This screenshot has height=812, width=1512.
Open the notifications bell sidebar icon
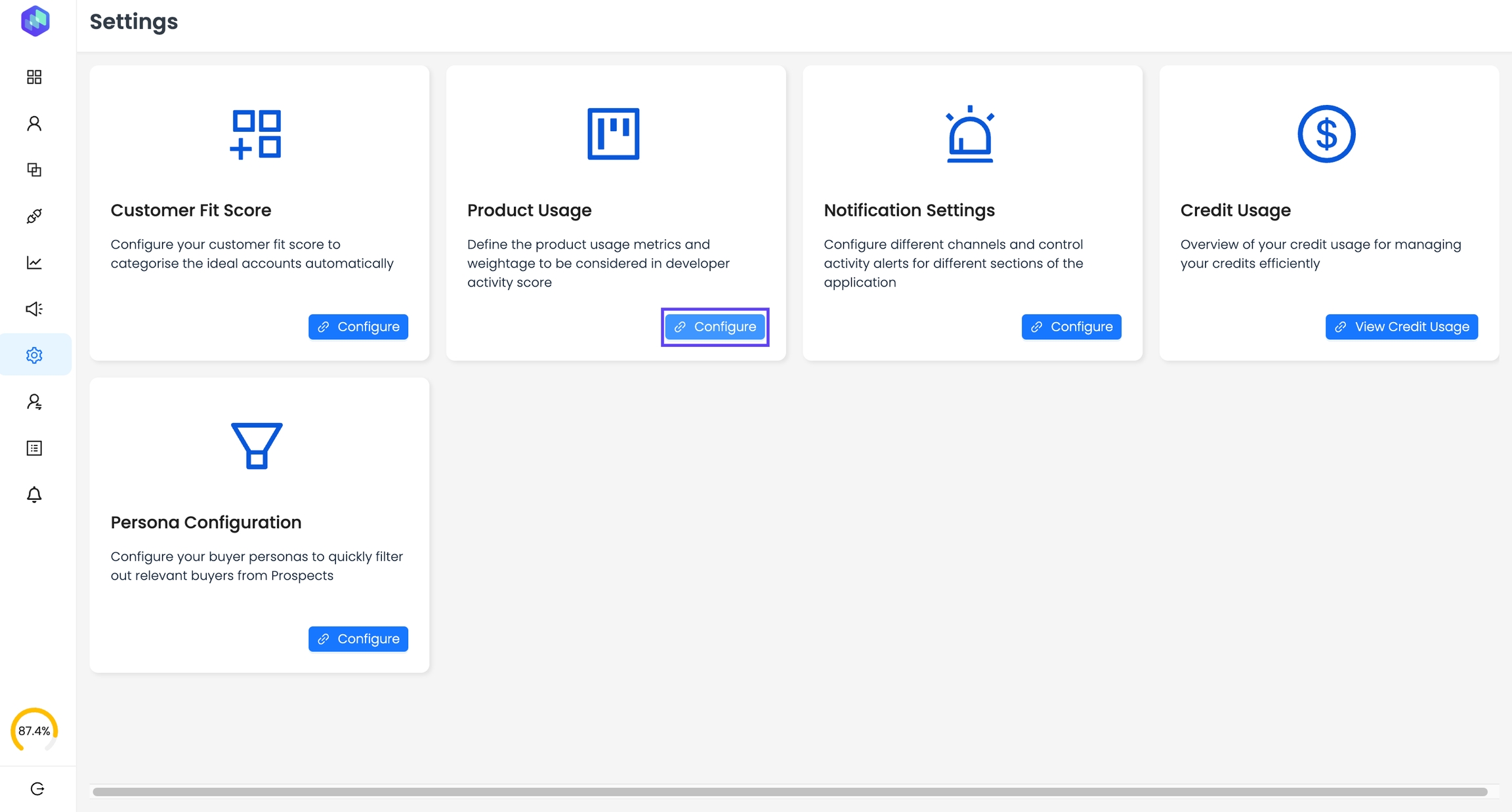tap(34, 495)
